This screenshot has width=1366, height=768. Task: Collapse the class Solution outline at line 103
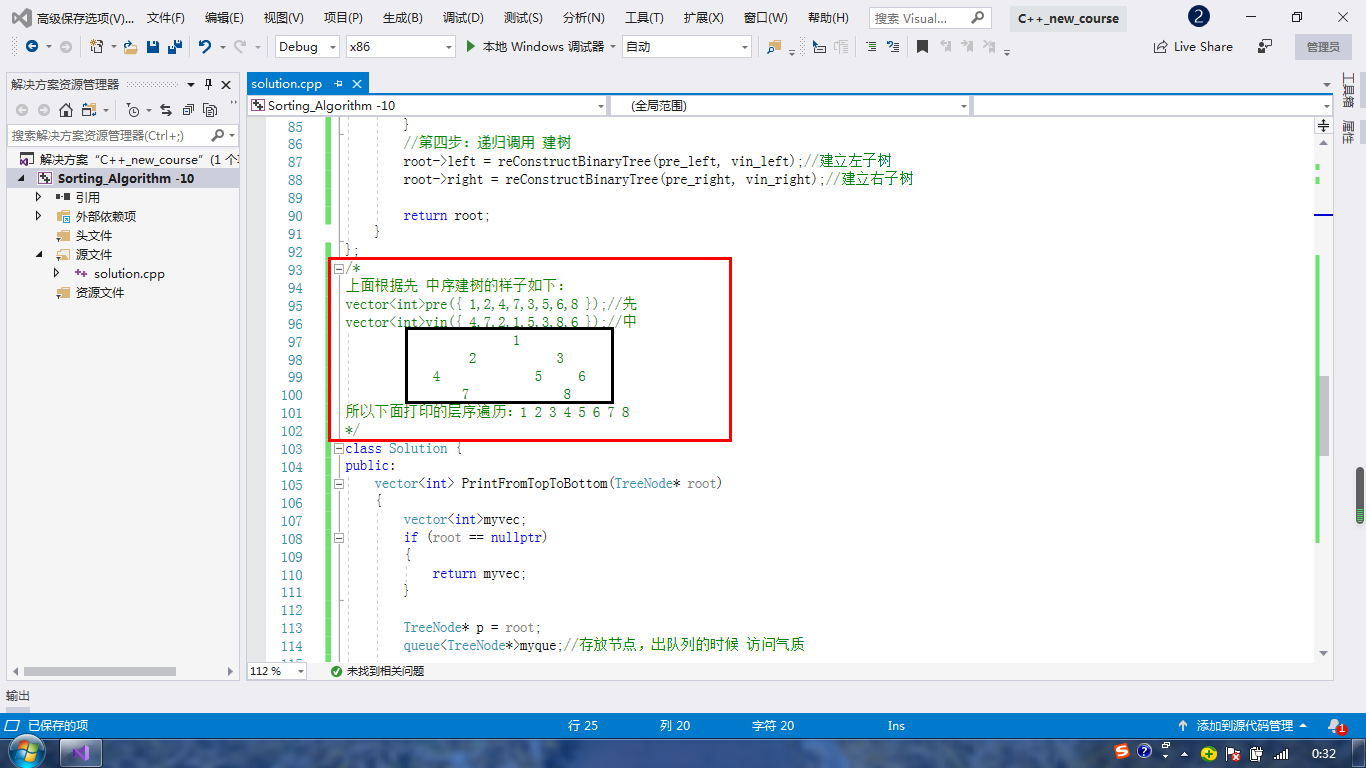click(338, 449)
